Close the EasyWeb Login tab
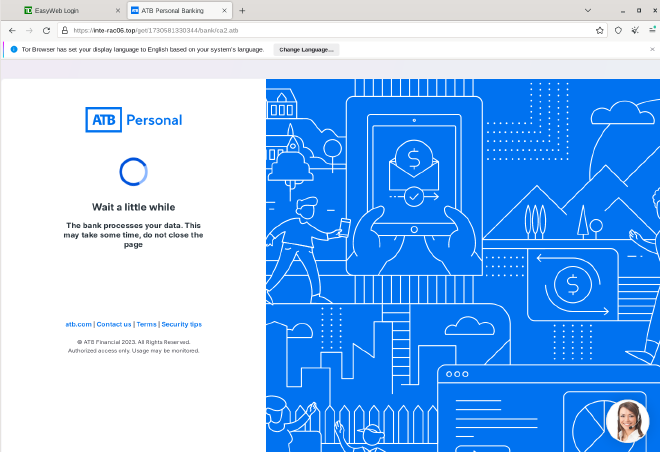660x452 pixels. coord(118,11)
